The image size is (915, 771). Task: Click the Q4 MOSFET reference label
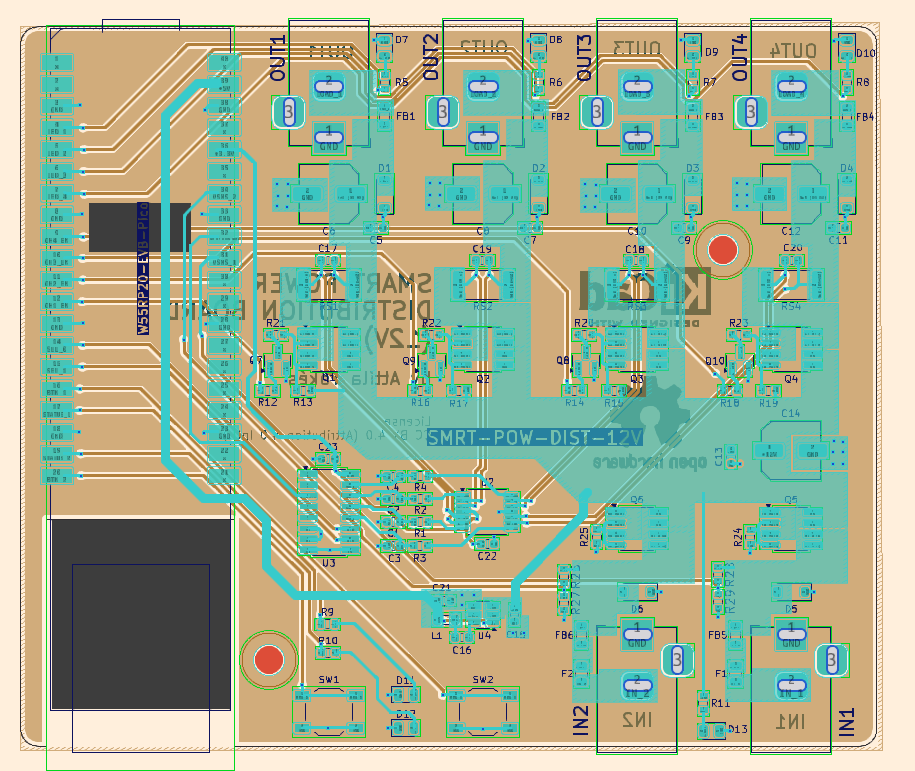coord(791,379)
